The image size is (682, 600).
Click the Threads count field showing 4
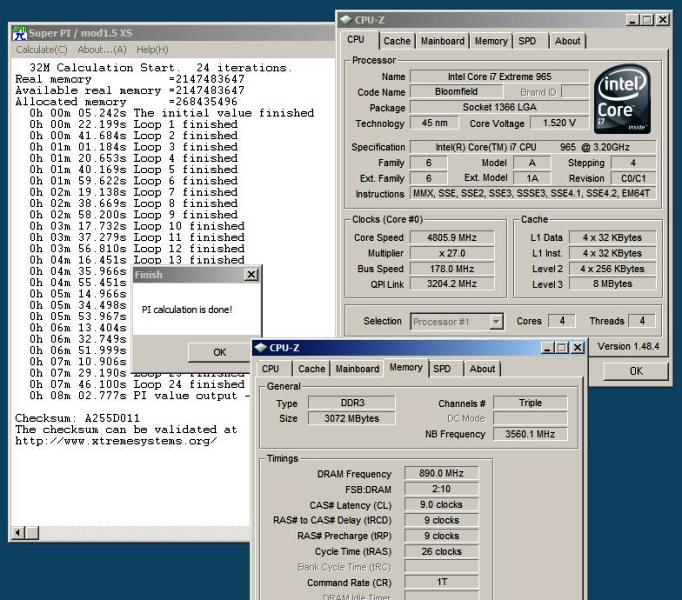click(x=642, y=321)
